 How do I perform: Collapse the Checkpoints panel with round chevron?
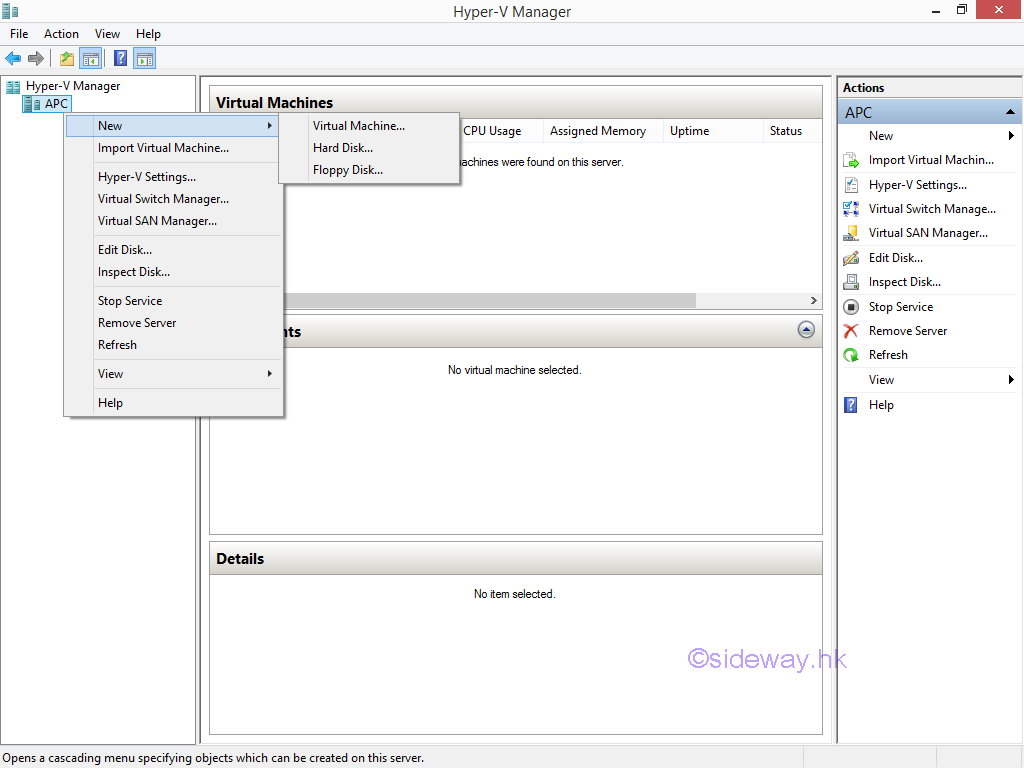[x=806, y=330]
